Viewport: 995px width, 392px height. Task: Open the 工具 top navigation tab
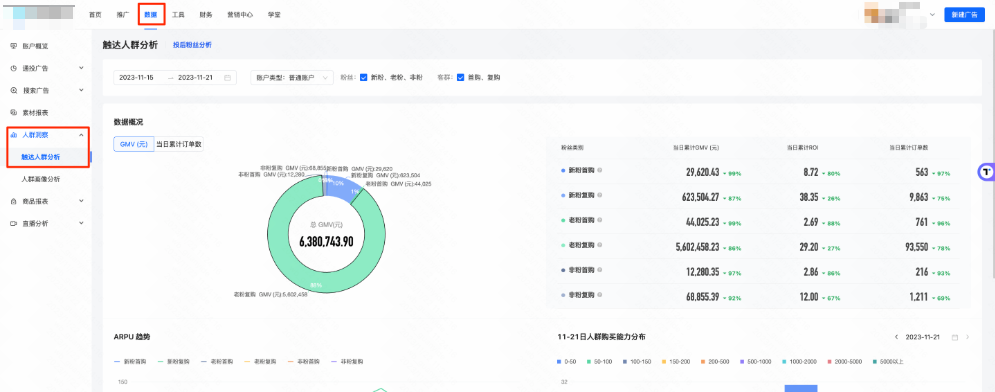pyautogui.click(x=178, y=15)
